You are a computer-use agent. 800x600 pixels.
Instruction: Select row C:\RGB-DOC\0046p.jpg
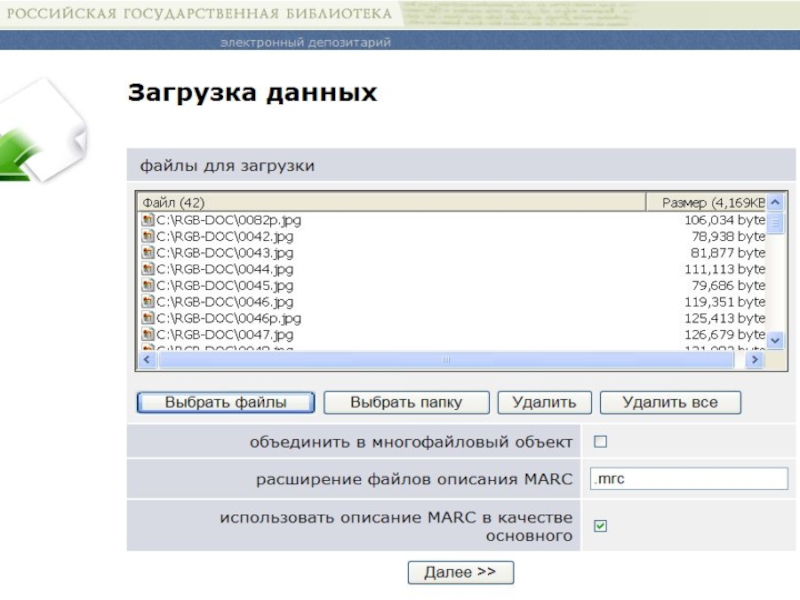(x=452, y=318)
